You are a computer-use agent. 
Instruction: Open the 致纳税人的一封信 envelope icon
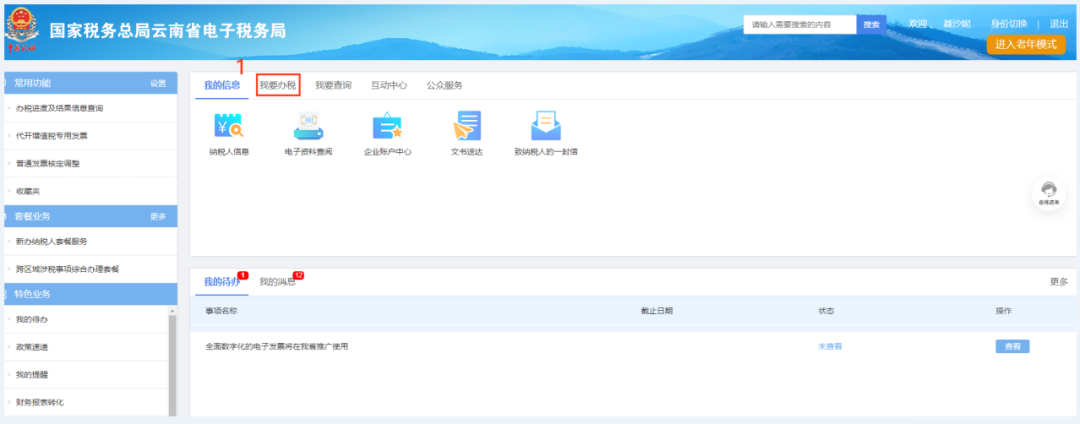[x=546, y=127]
